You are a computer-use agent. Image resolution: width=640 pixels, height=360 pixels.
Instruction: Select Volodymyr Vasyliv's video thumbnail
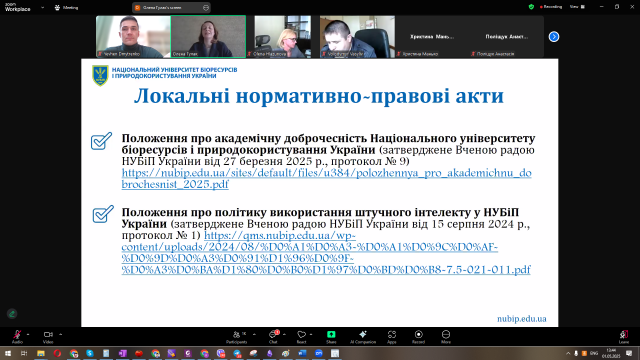pos(358,36)
